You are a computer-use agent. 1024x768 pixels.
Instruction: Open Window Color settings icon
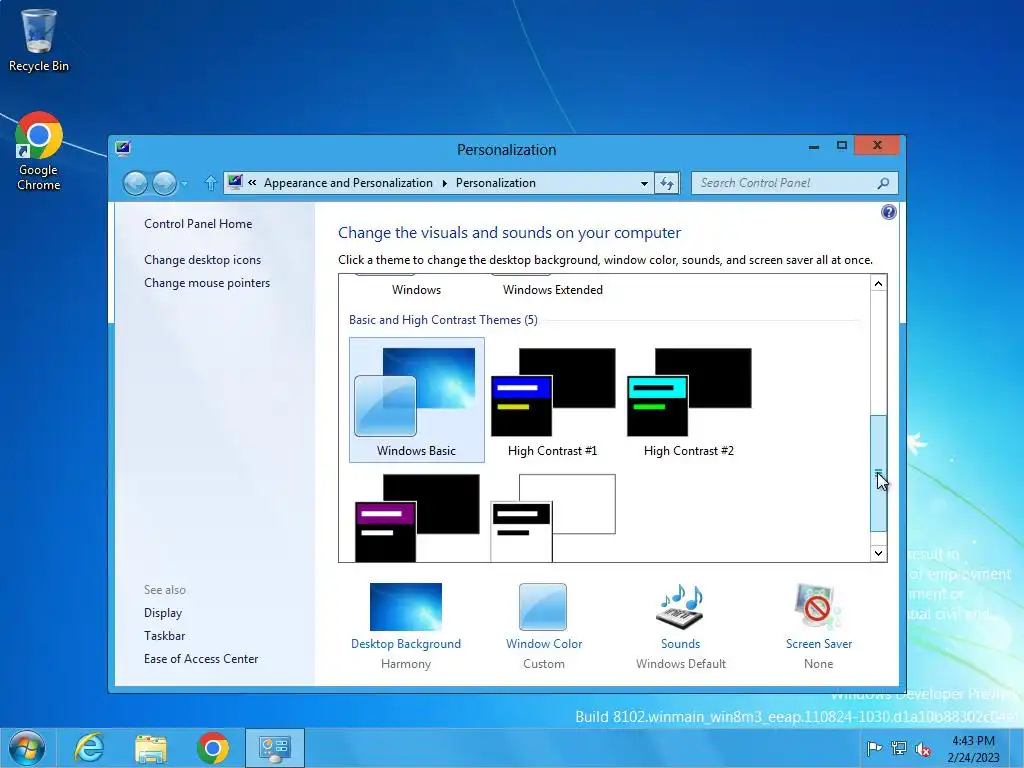coord(543,607)
